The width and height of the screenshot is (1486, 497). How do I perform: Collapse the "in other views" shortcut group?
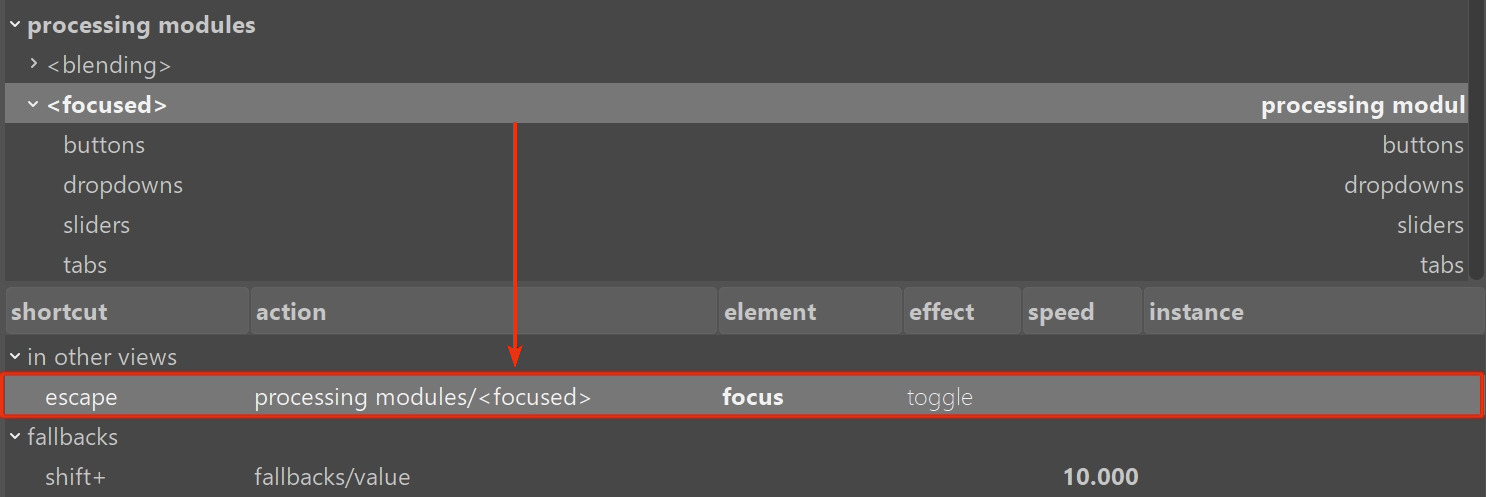(x=15, y=356)
